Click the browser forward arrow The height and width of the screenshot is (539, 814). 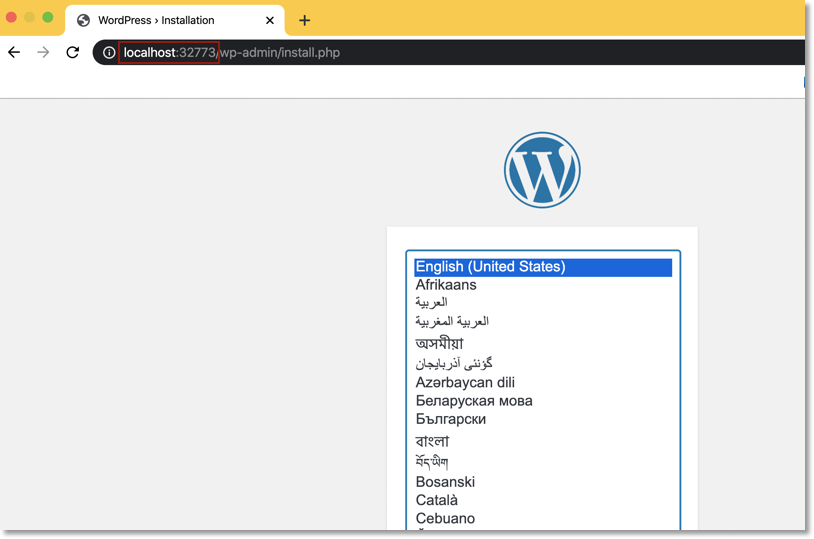coord(43,52)
